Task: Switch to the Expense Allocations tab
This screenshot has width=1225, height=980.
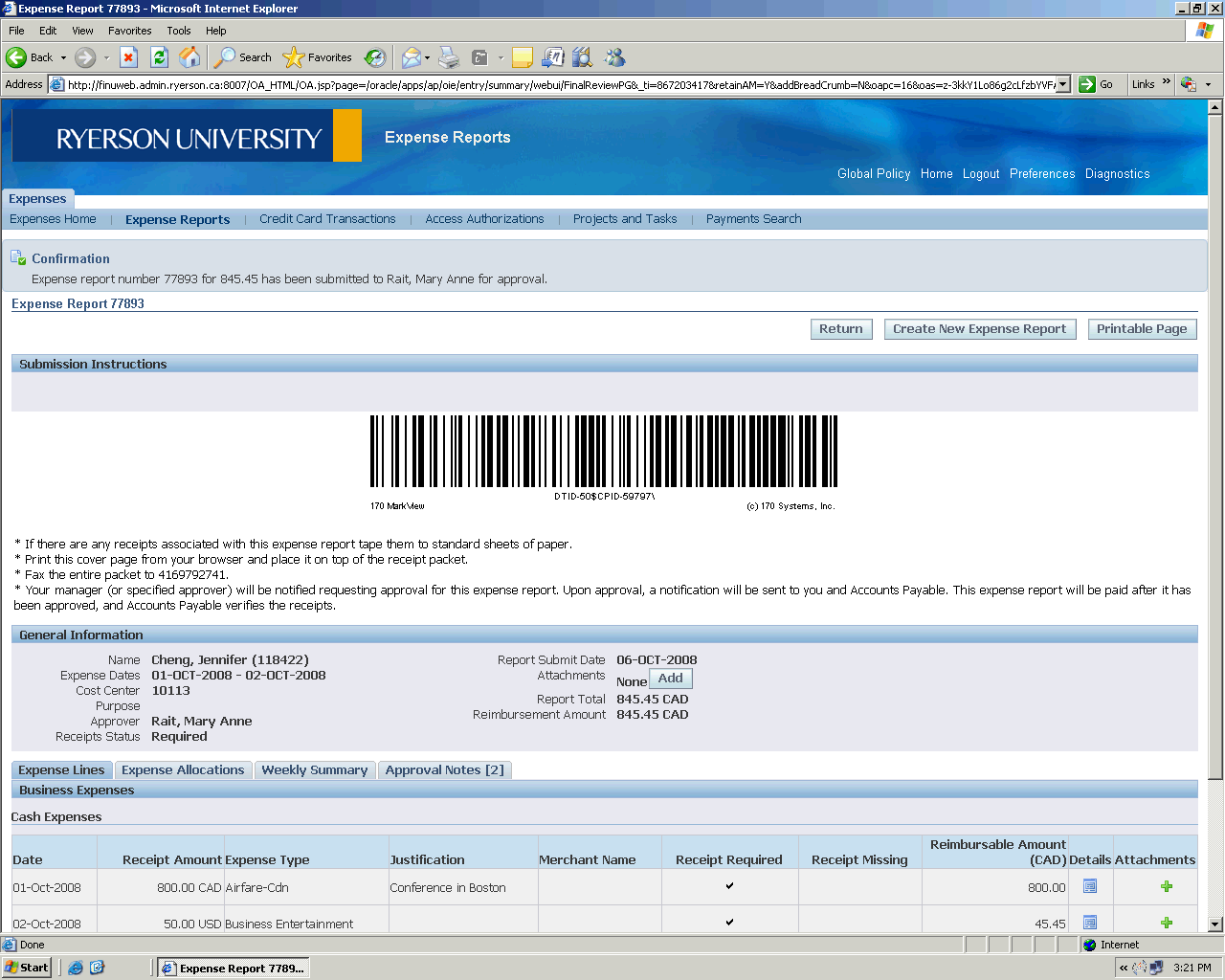Action: click(x=183, y=770)
